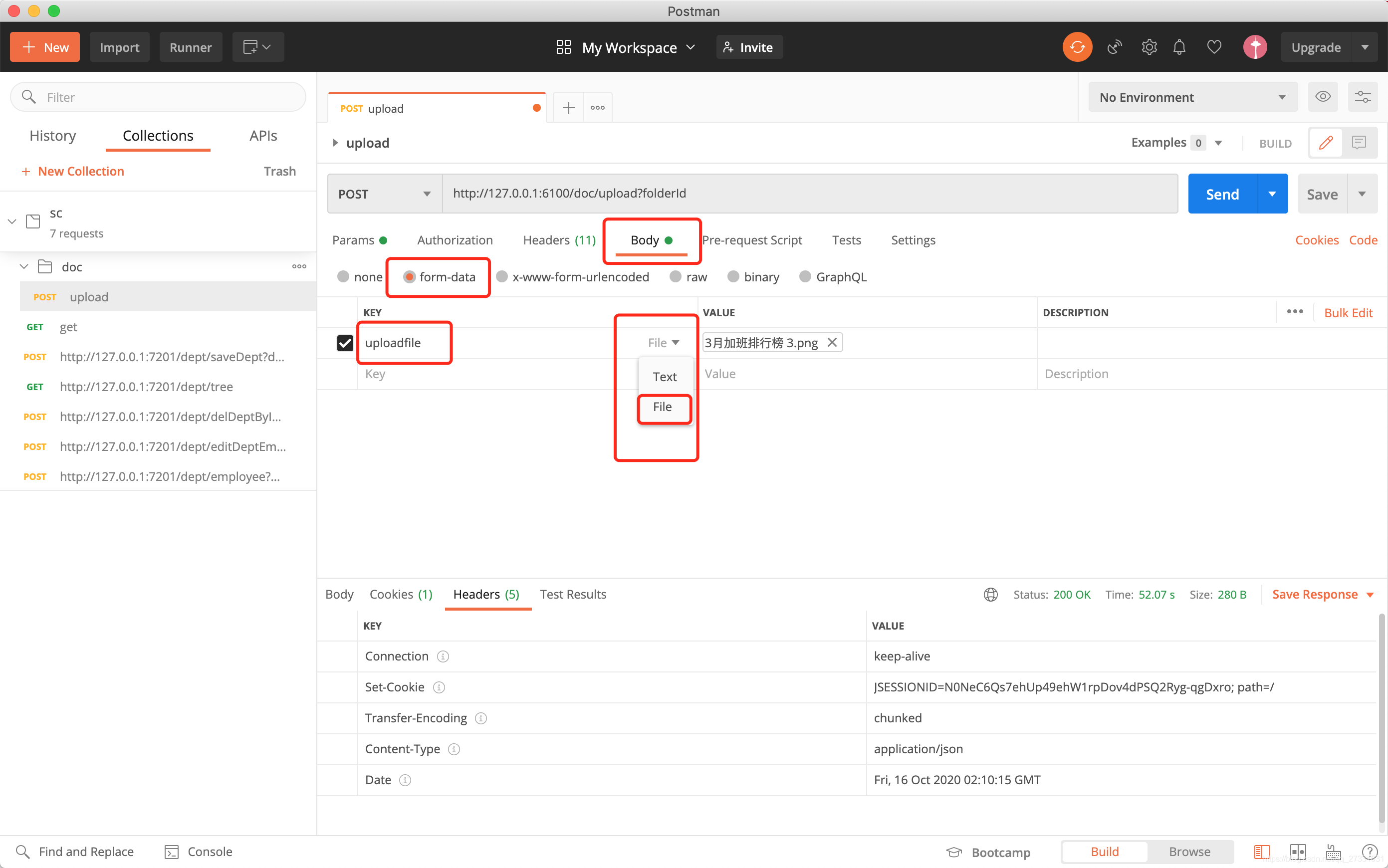Open the doc folder three-dot menu
Viewport: 1388px width, 868px height.
299,266
